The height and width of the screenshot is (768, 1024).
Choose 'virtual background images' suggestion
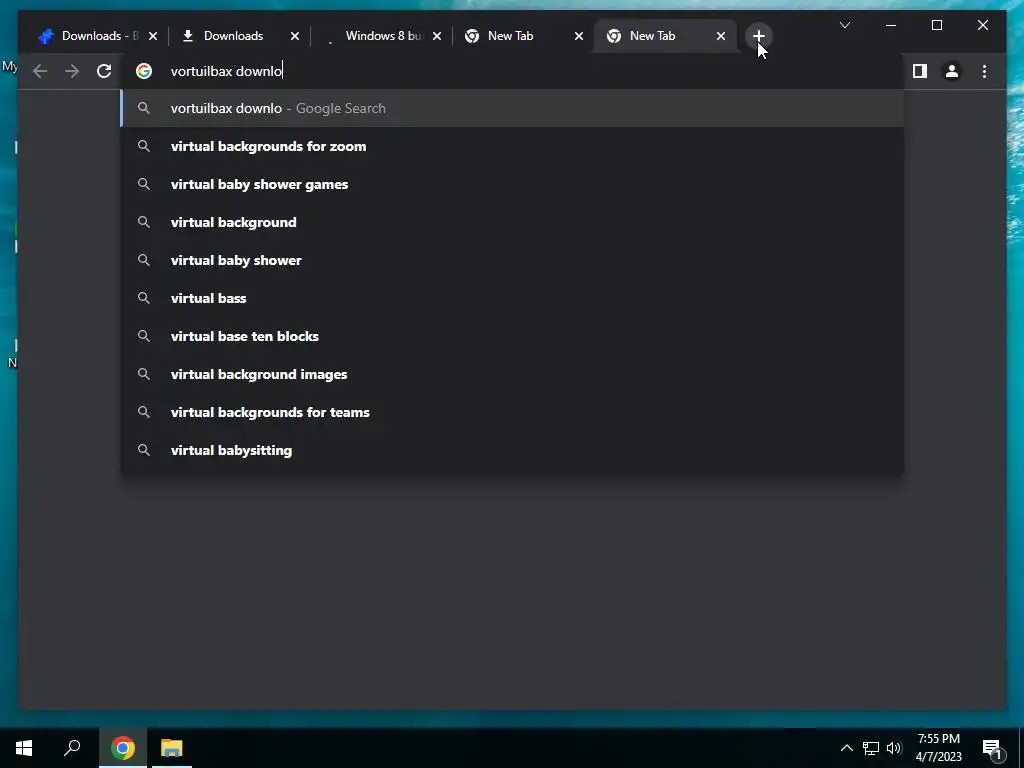click(513, 374)
